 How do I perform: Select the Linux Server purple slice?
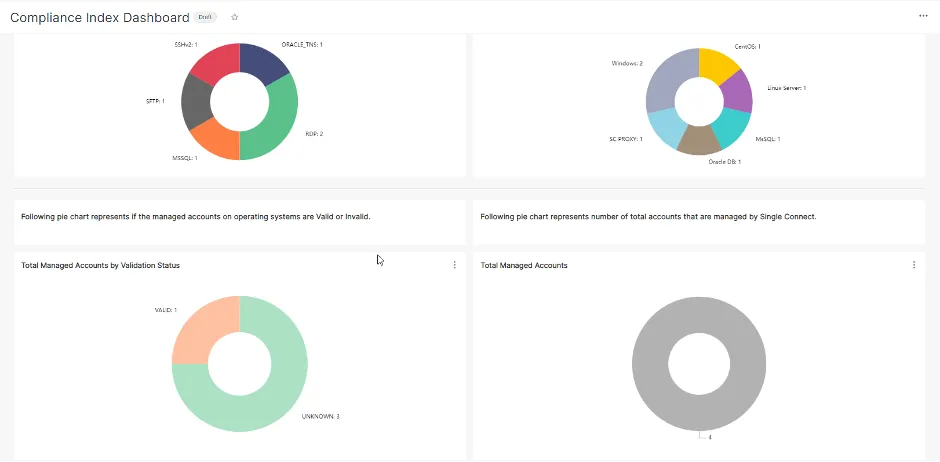click(x=737, y=92)
